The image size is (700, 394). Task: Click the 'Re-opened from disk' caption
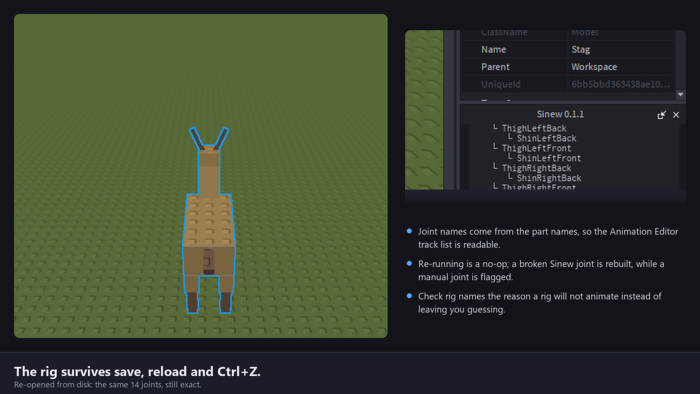[107, 385]
